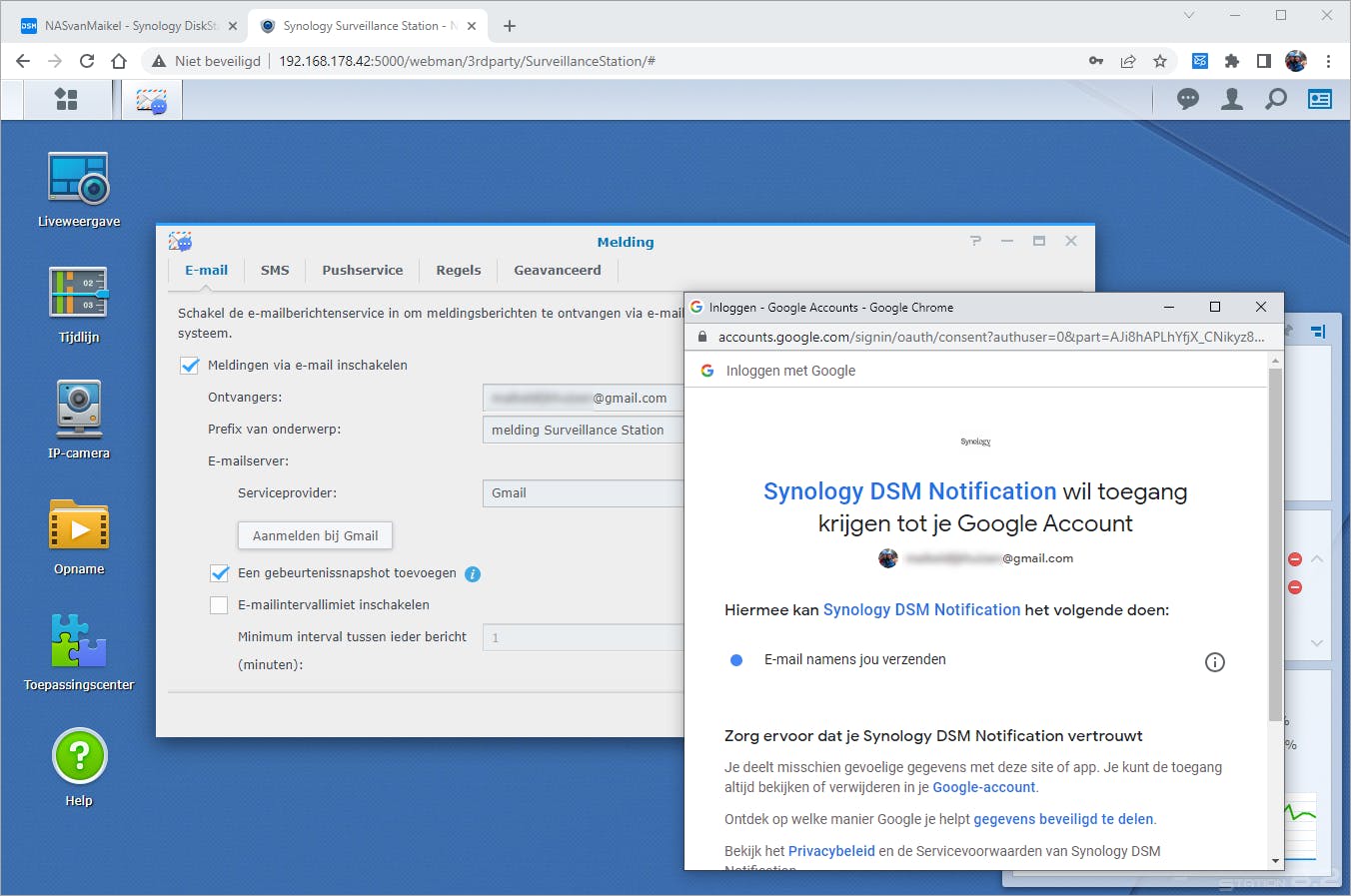The image size is (1351, 896).
Task: Open the saved passwords key icon
Action: (x=1096, y=61)
